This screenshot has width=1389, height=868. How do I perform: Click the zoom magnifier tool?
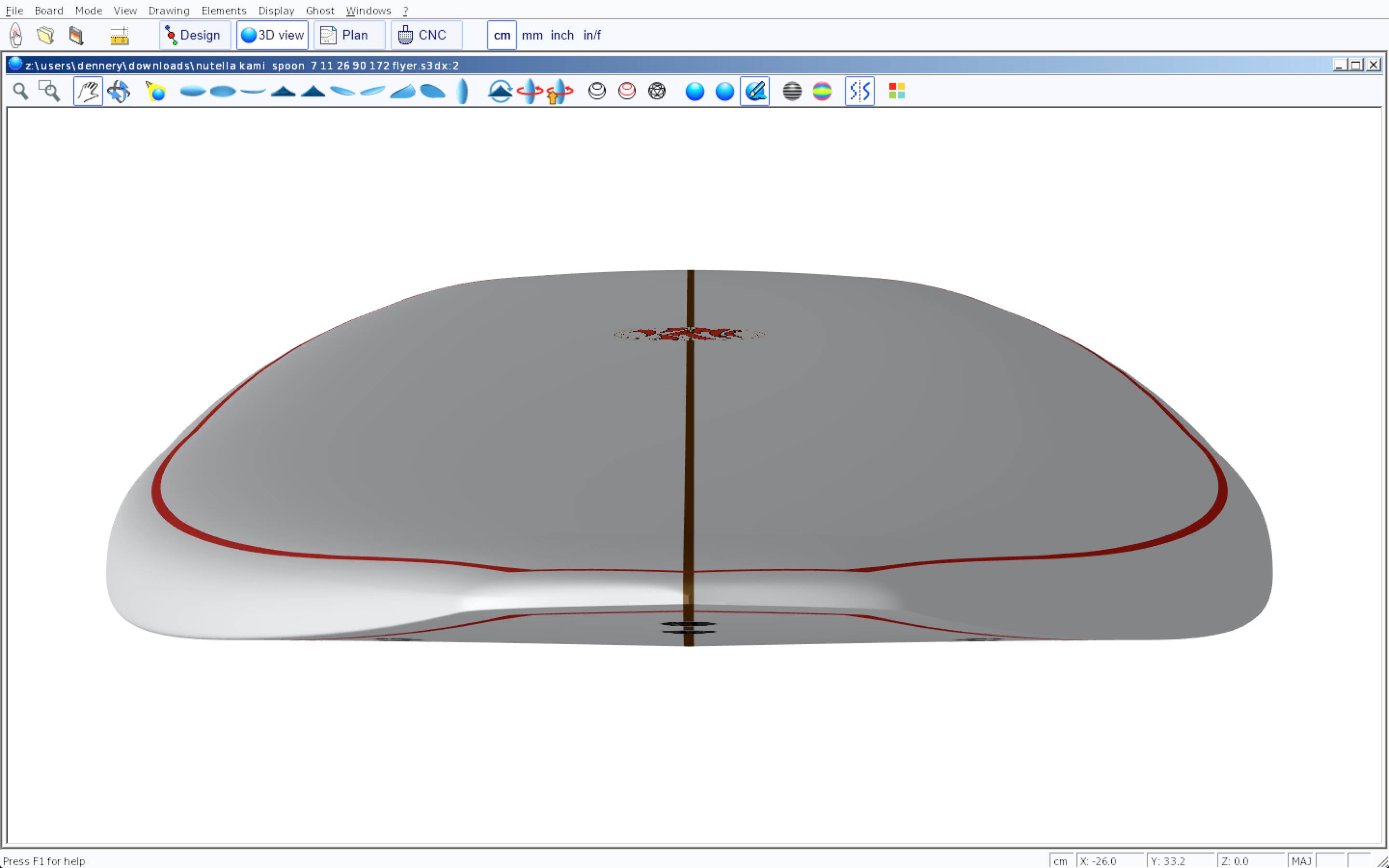click(21, 91)
